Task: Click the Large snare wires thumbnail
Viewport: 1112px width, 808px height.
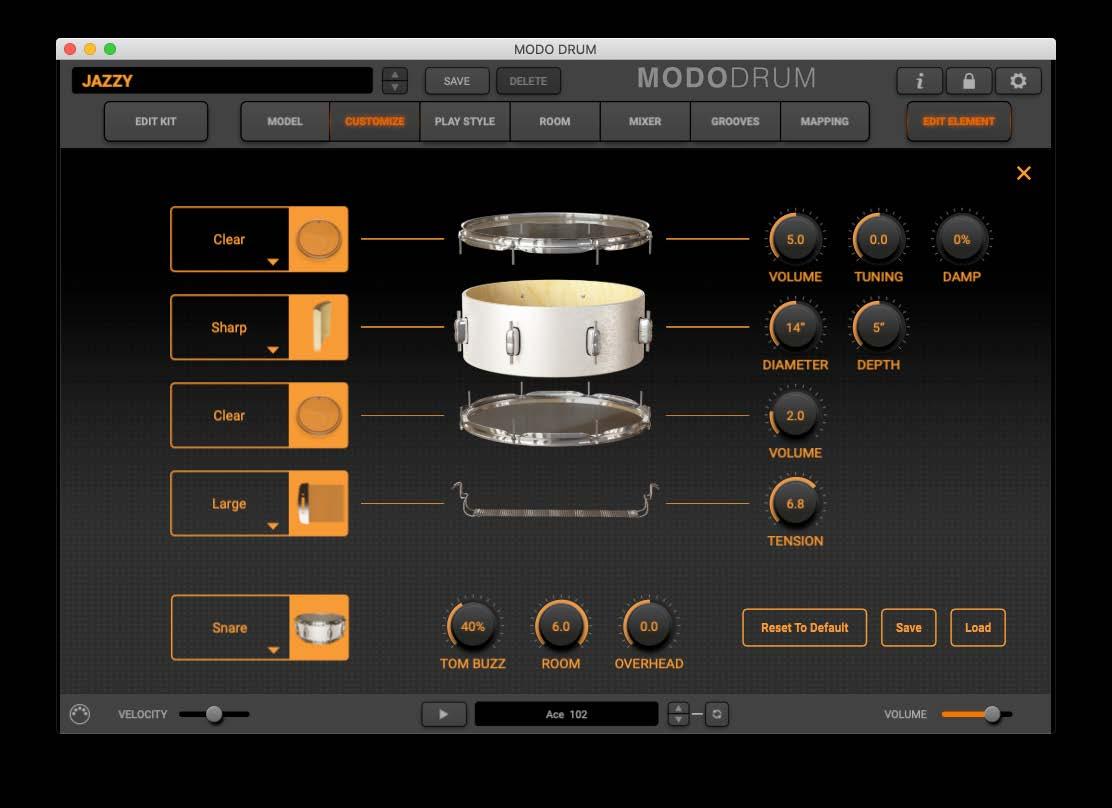Action: click(318, 504)
